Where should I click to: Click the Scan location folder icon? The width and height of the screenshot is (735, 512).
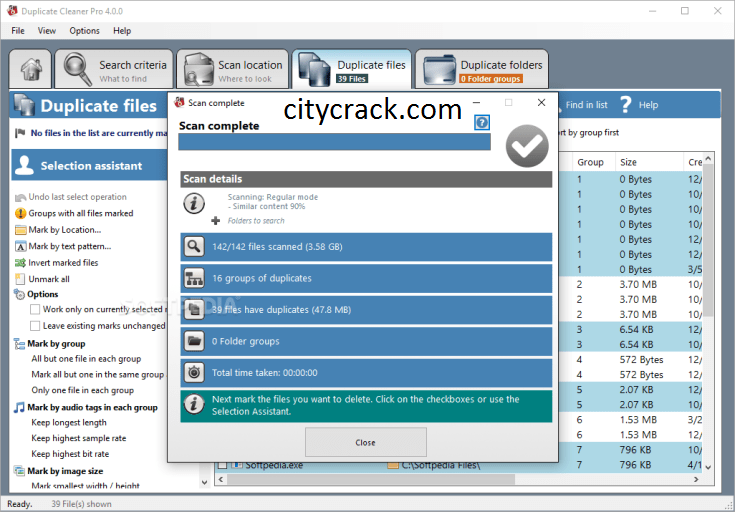[x=198, y=70]
